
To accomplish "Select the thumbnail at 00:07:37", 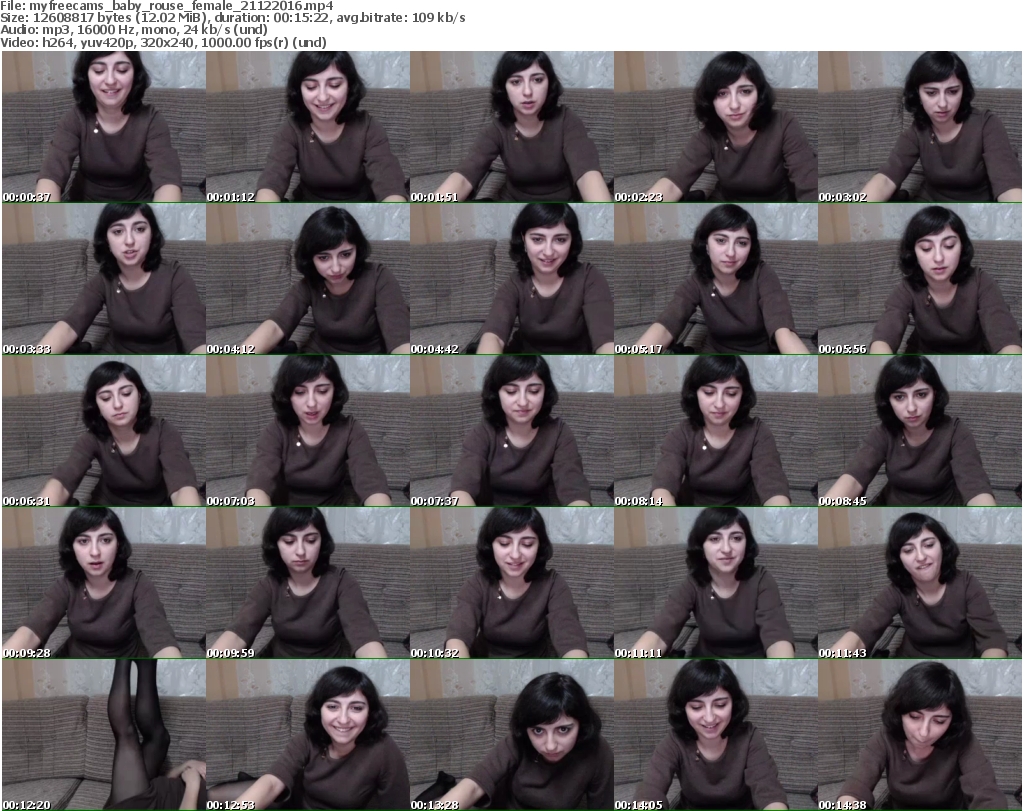I will pos(512,431).
